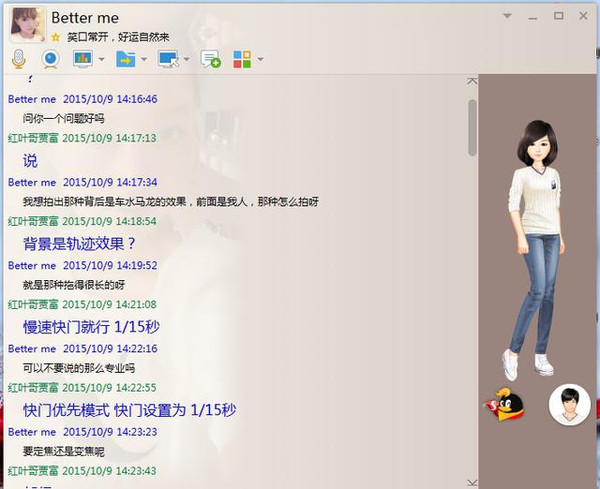This screenshot has height=489, width=600.
Task: Click the contact name Better me in header
Action: click(85, 17)
